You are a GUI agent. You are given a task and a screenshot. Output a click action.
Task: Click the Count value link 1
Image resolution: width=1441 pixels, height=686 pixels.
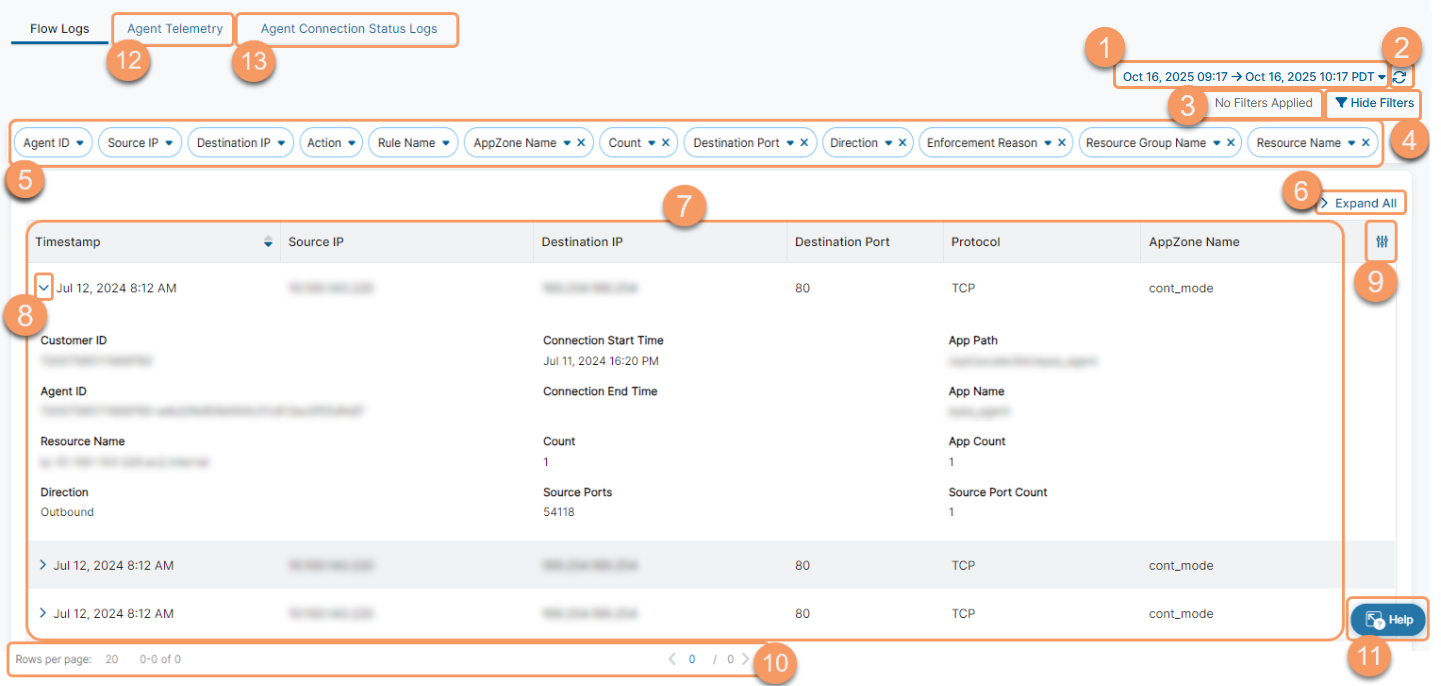click(x=546, y=462)
